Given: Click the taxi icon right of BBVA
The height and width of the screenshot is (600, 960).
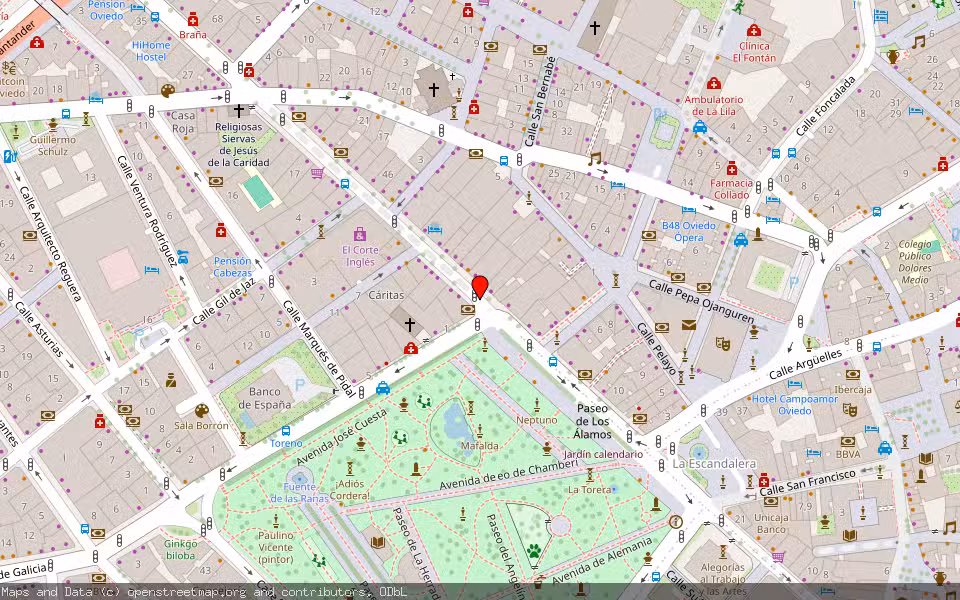Looking at the screenshot, I should coord(885,448).
